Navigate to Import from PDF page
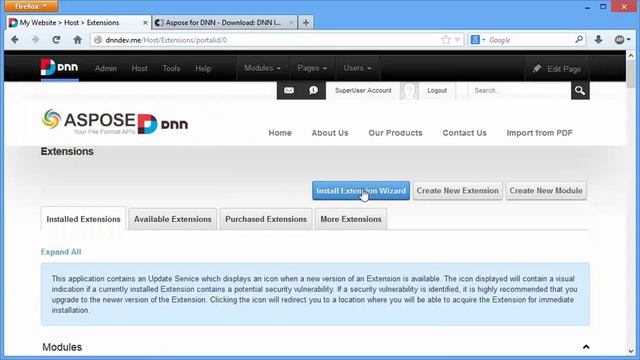The height and width of the screenshot is (360, 640). pos(540,133)
